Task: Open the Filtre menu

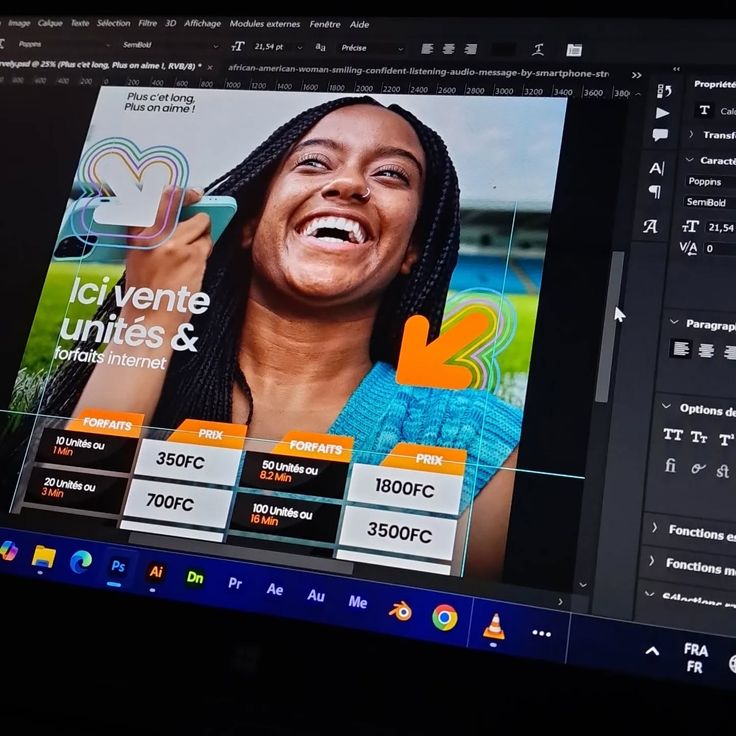Action: pos(147,22)
